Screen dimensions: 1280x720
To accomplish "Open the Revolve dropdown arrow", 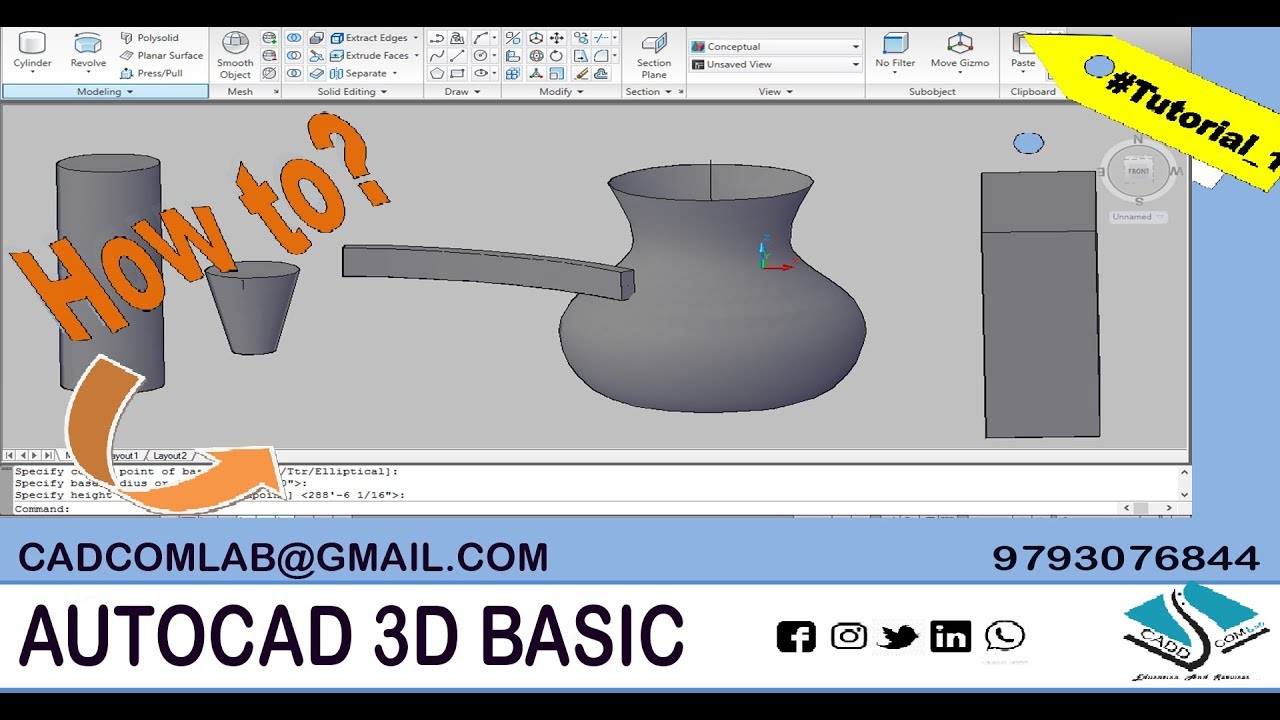I will coord(88,74).
